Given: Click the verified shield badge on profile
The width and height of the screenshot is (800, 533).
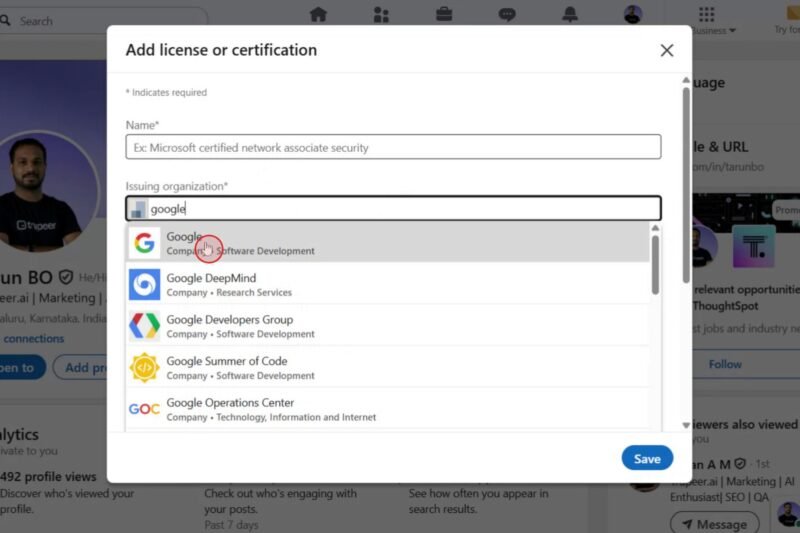Looking at the screenshot, I should coord(65,277).
